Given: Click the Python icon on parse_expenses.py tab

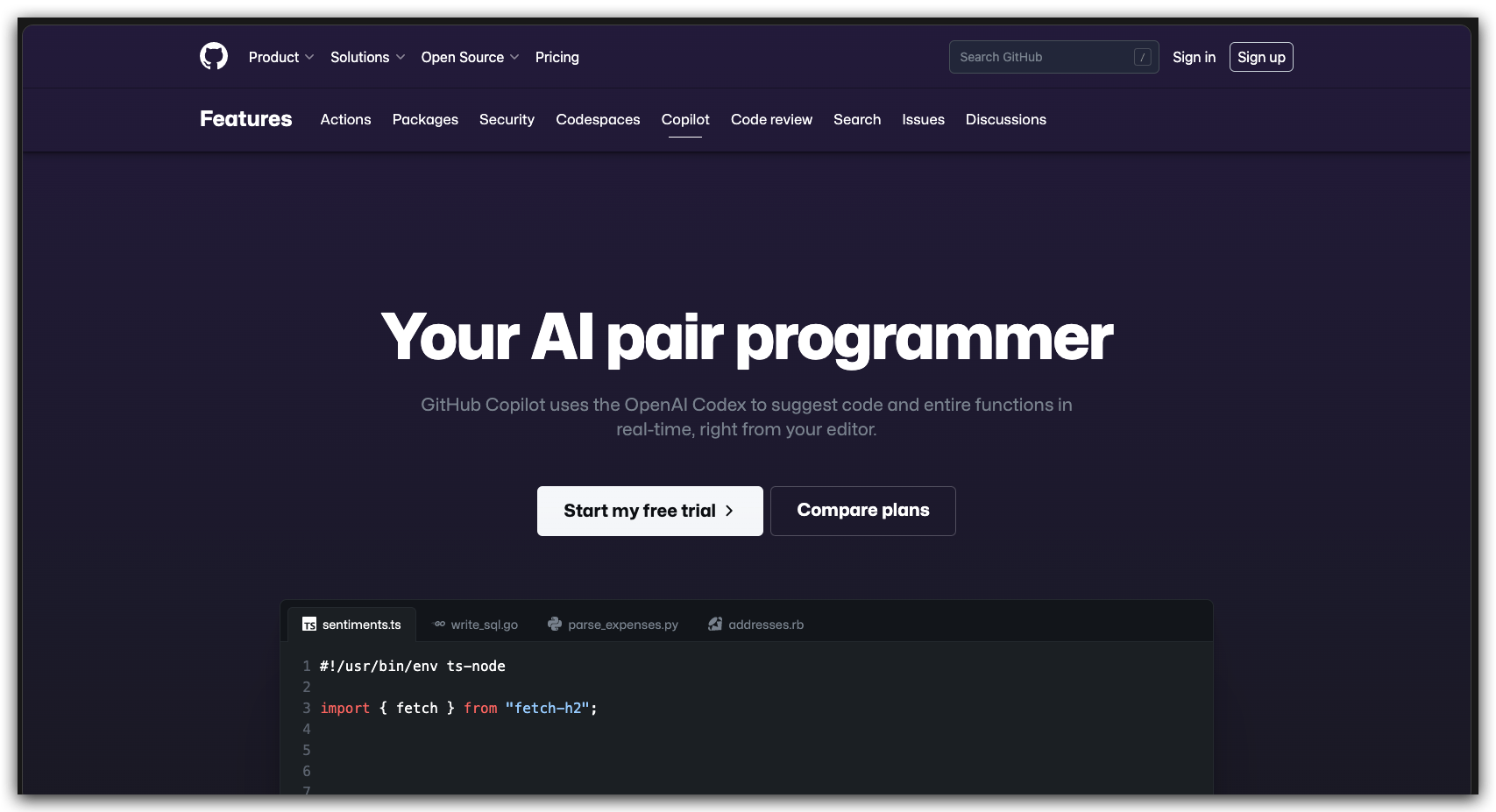Looking at the screenshot, I should point(555,625).
